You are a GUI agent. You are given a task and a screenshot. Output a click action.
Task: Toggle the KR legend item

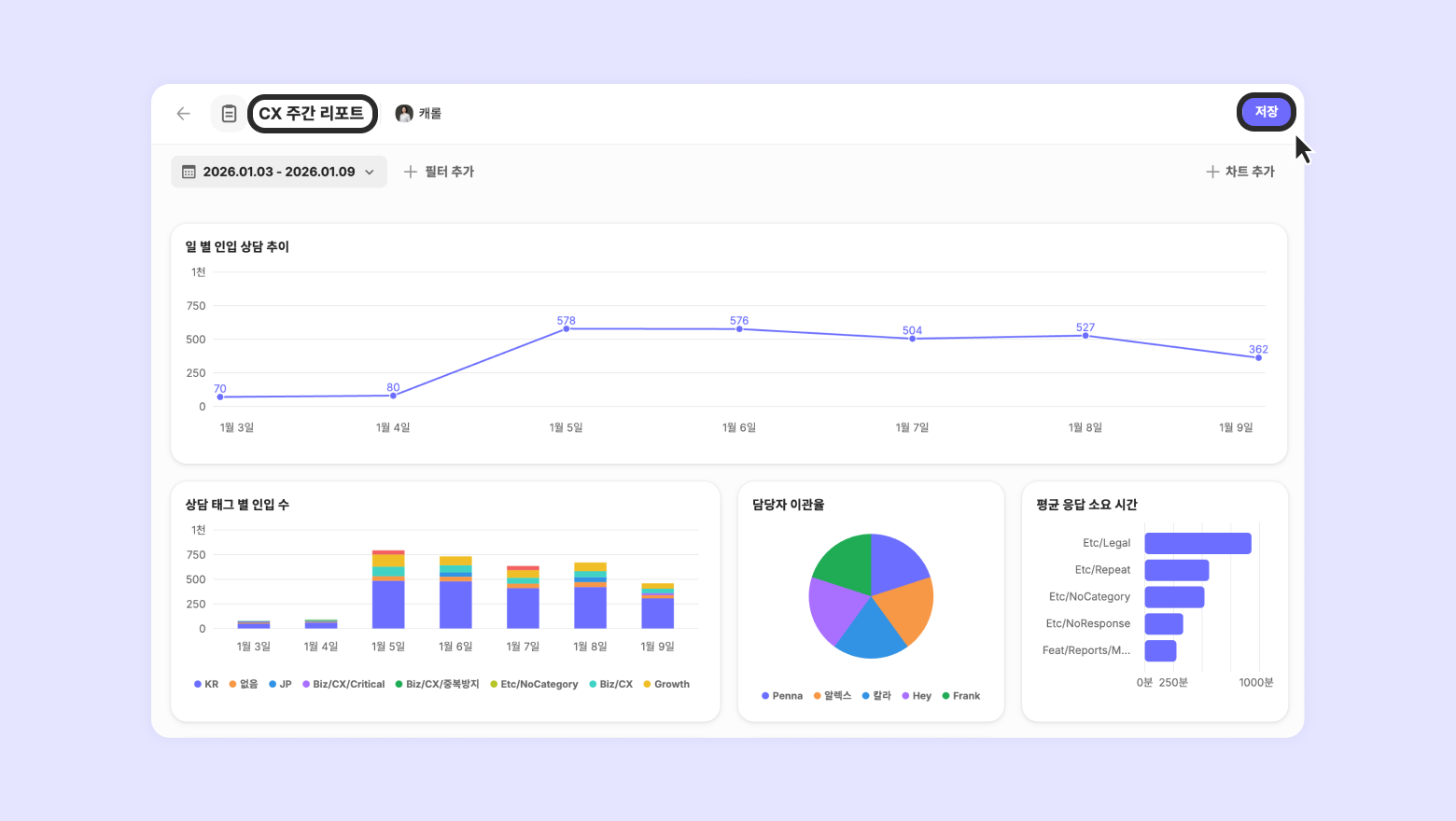coord(206,684)
